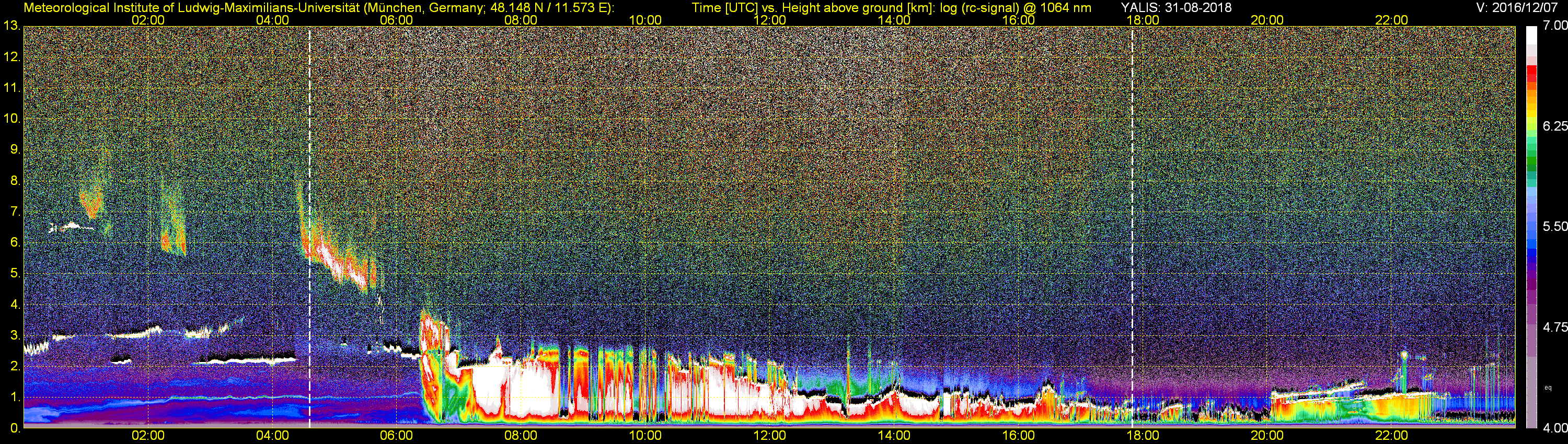Click the 18:00 label on the top time axis

(x=1143, y=20)
